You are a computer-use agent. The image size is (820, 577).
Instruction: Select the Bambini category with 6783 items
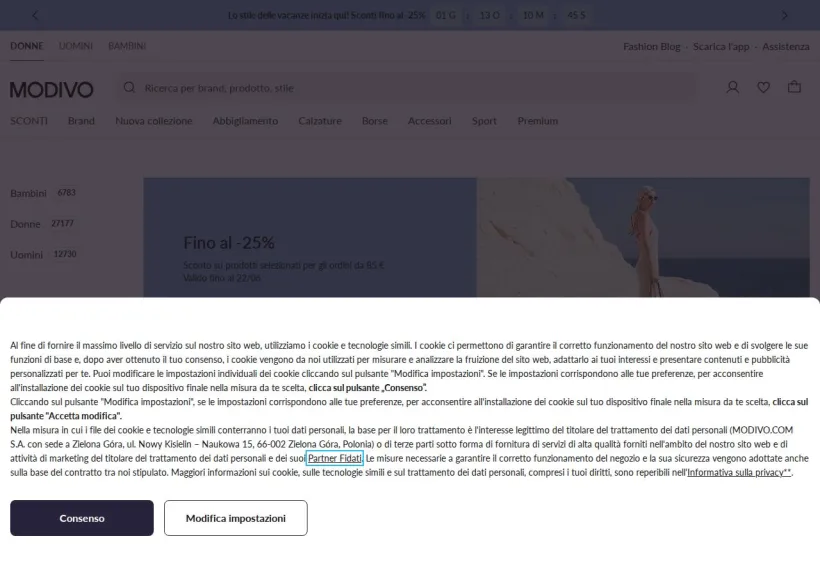43,193
